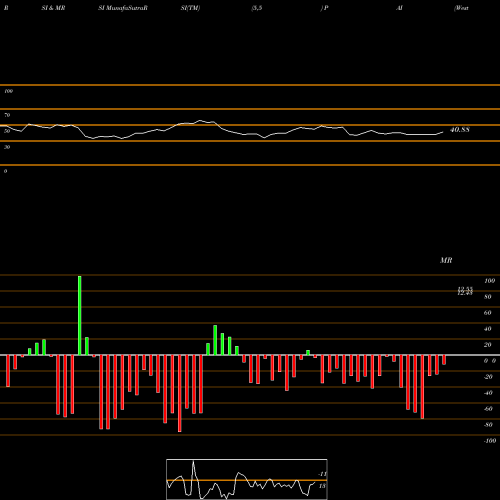
Task: Click the 'SI & MR' header text
Action: point(53,8)
